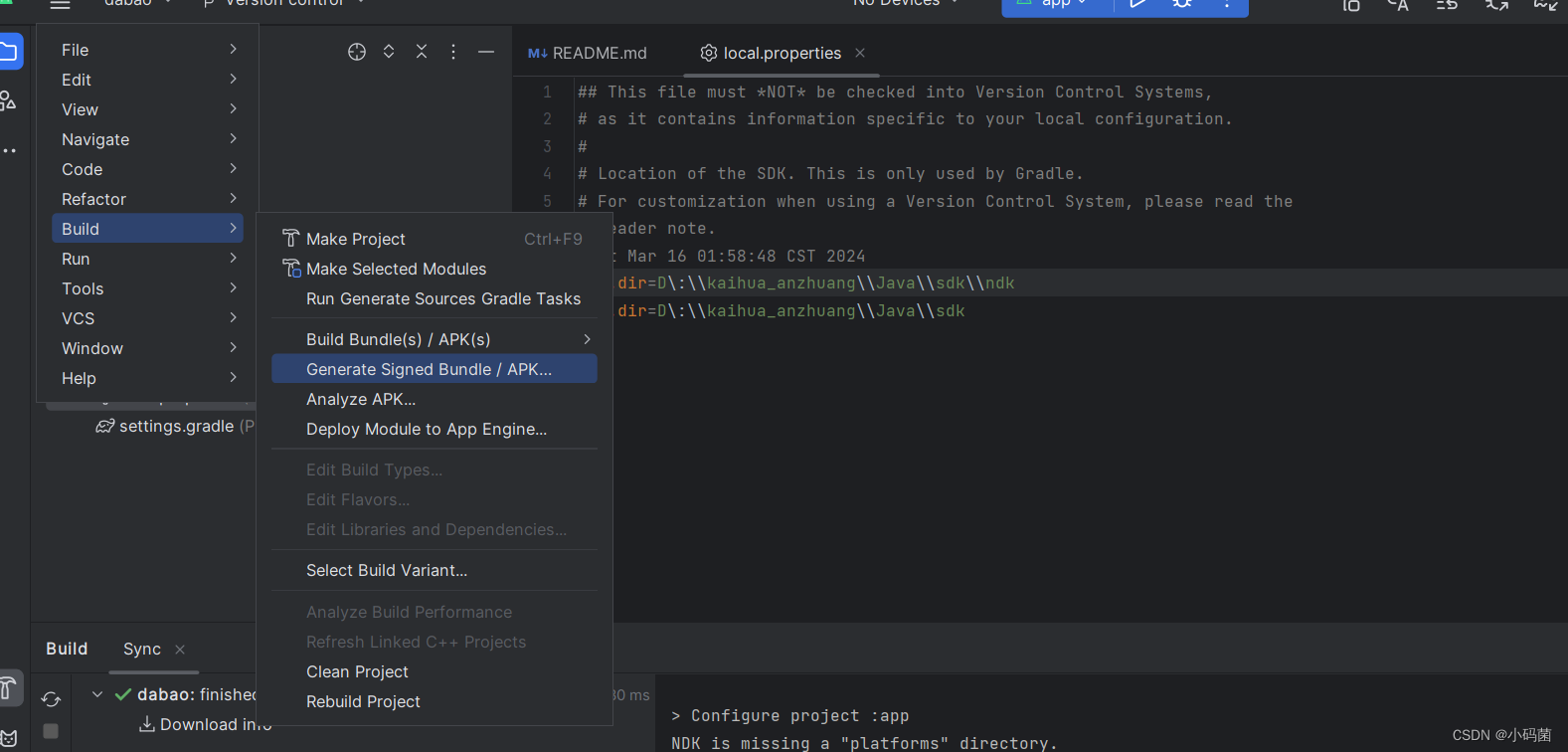Image resolution: width=1568 pixels, height=752 pixels.
Task: Choose Rebuild Project from Build menu
Action: click(x=435, y=701)
